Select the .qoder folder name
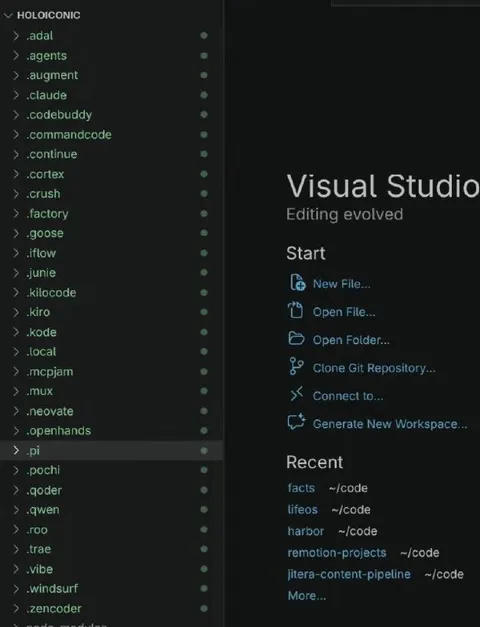This screenshot has height=627, width=480. tap(44, 490)
